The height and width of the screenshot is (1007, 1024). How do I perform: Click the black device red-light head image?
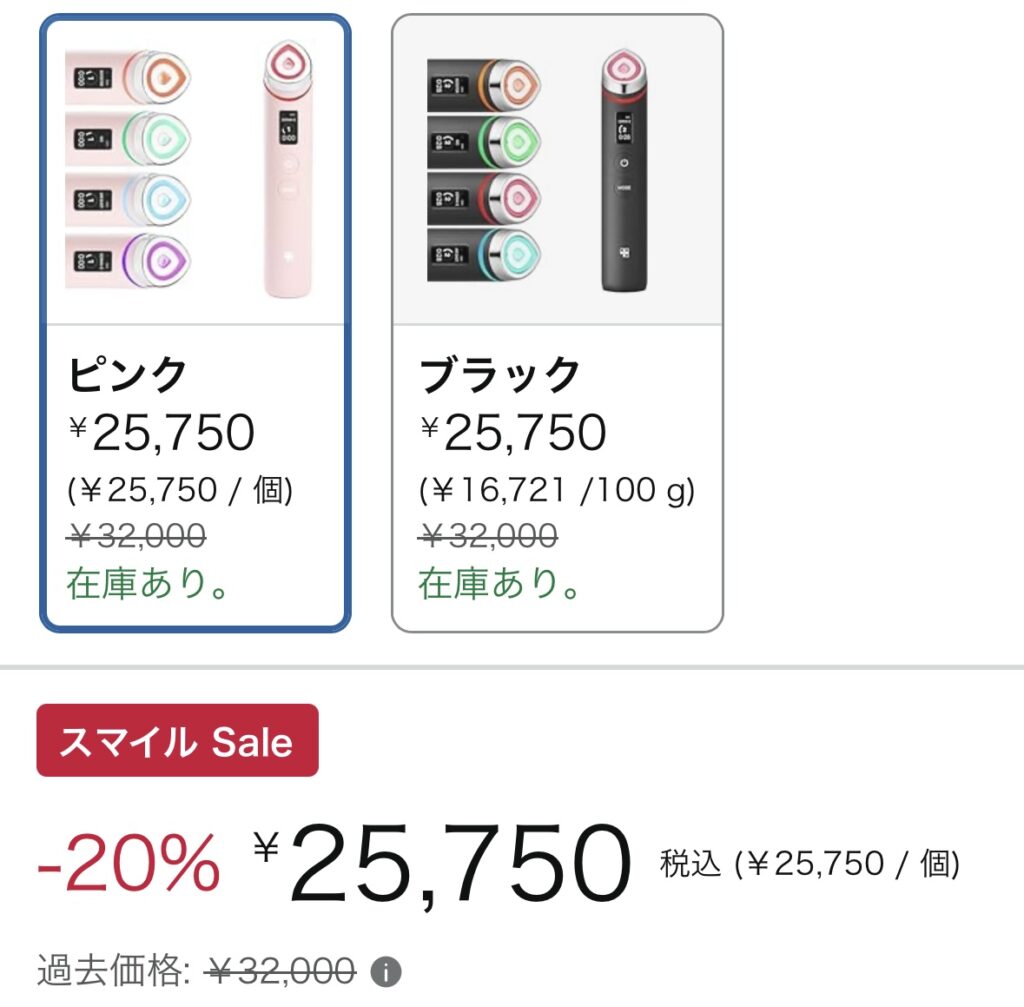[484, 198]
